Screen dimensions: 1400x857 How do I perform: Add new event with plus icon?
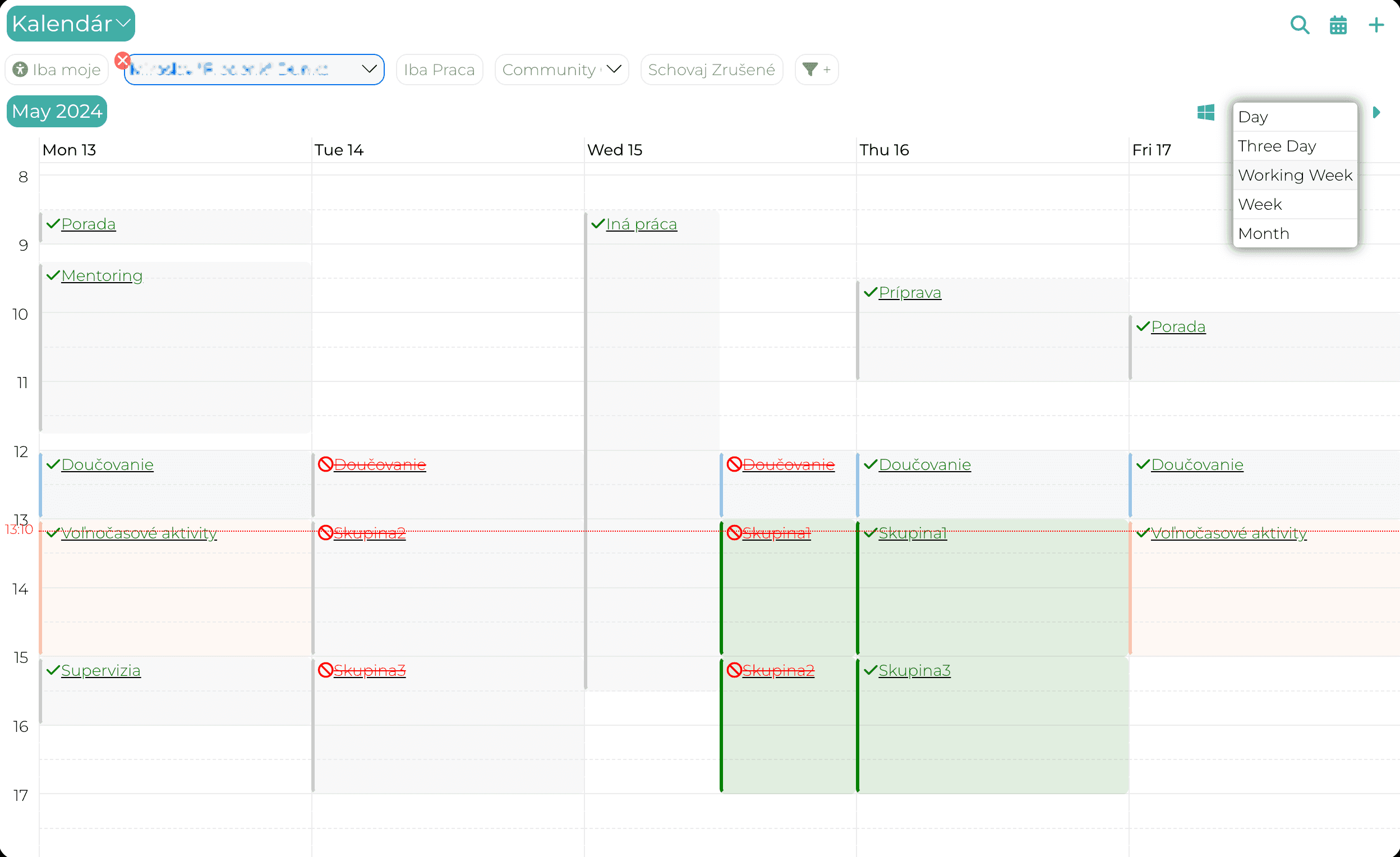(x=1376, y=25)
